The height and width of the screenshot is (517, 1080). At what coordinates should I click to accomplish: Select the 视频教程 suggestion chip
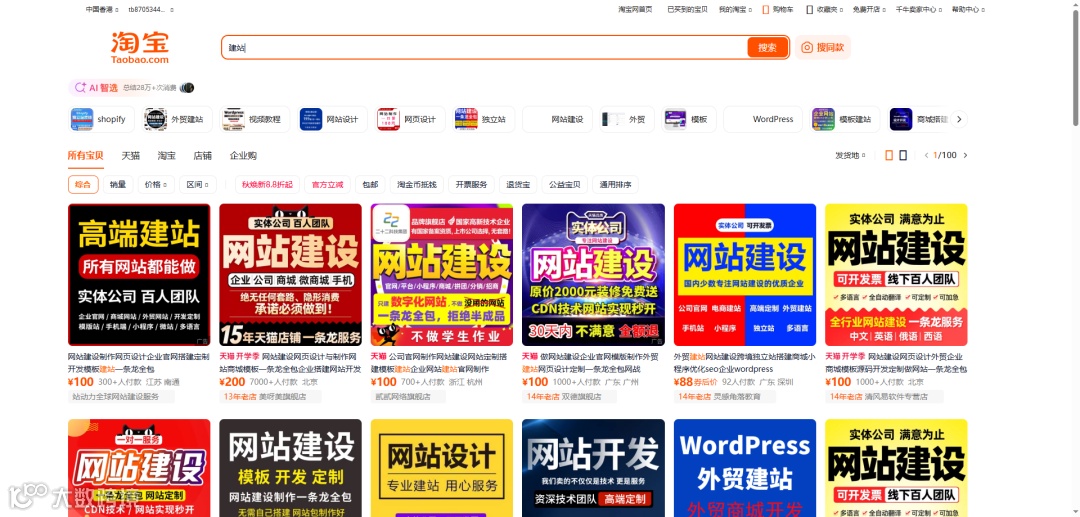[254, 119]
